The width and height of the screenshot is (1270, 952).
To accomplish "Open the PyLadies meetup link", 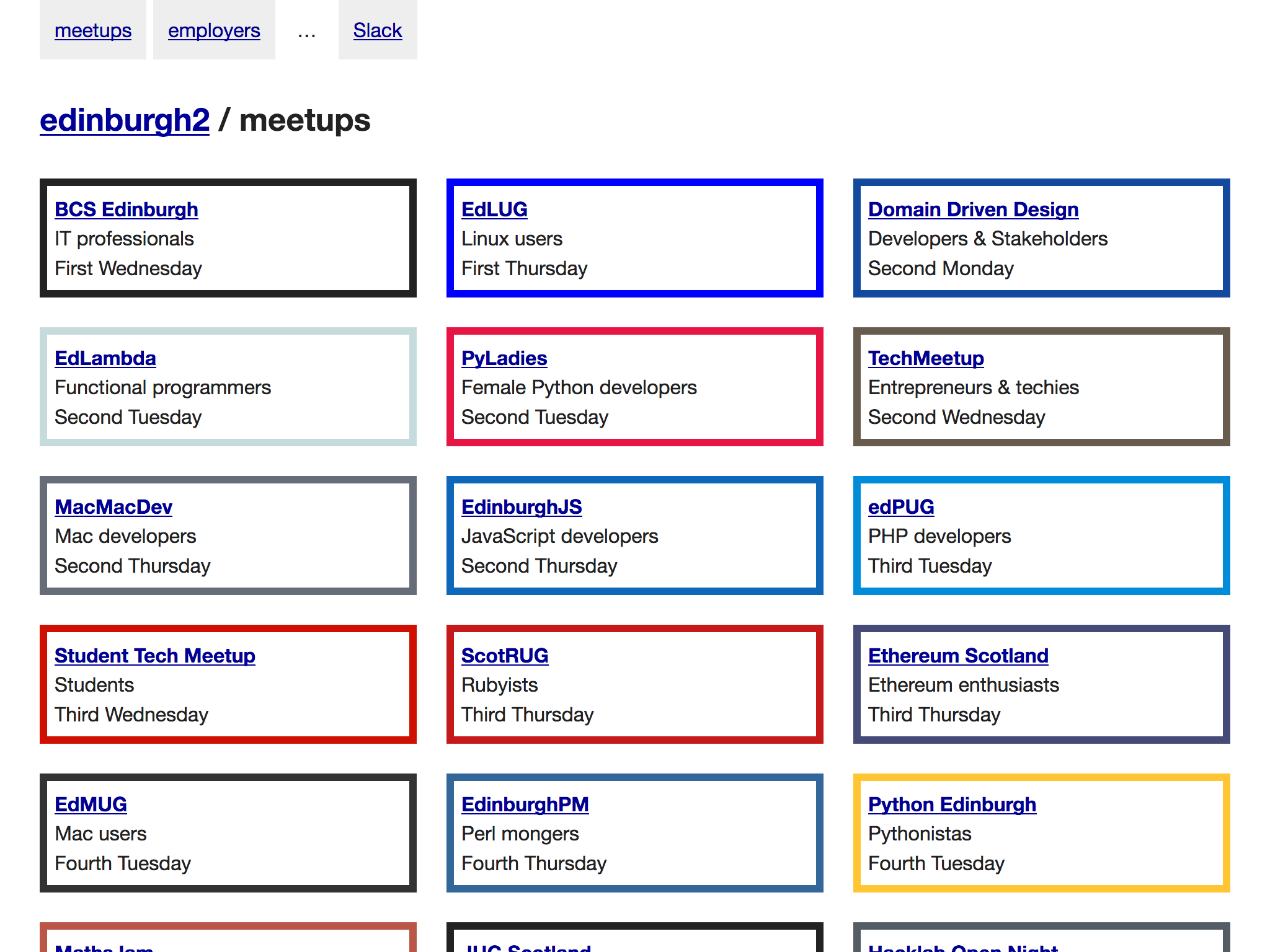I will coord(504,358).
